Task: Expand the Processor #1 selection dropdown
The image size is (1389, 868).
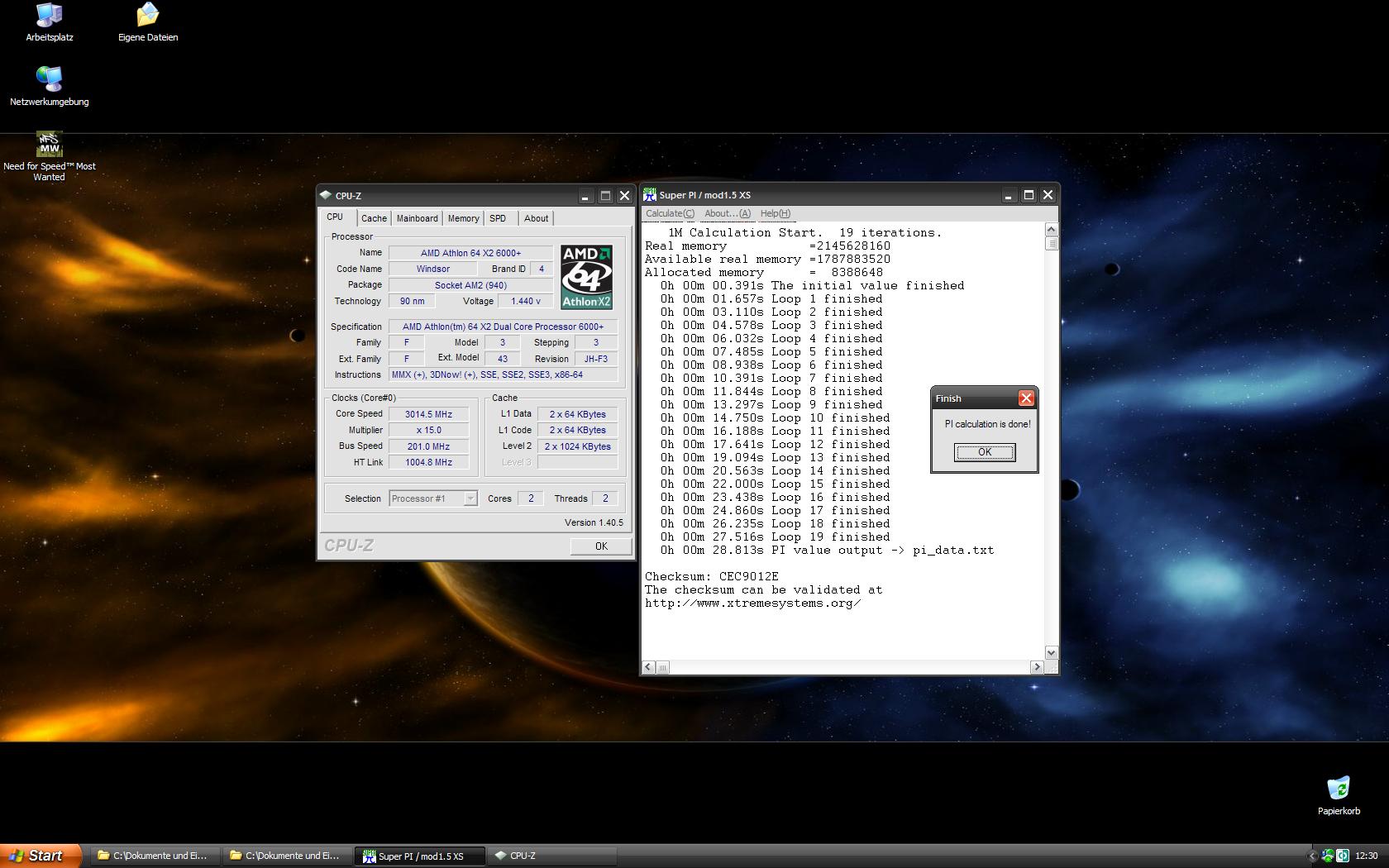Action: 470,498
